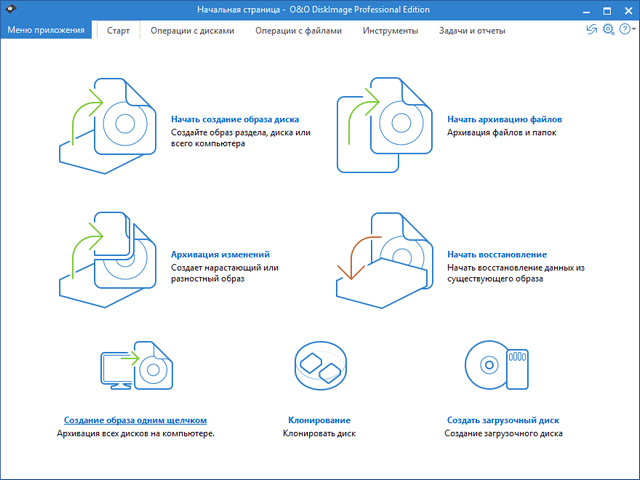Click the Начать создание образа диска link
This screenshot has width=640, height=480.
click(x=237, y=118)
